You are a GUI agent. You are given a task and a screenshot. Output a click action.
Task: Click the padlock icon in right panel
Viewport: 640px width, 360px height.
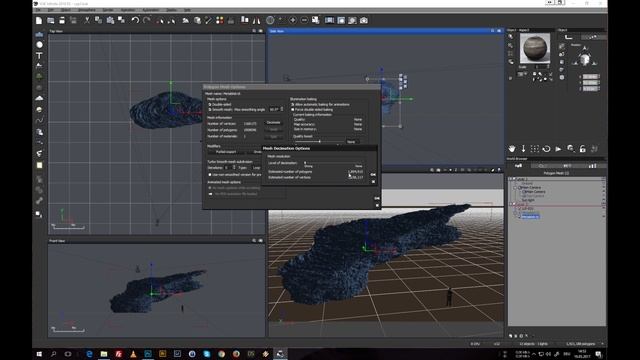pos(582,149)
